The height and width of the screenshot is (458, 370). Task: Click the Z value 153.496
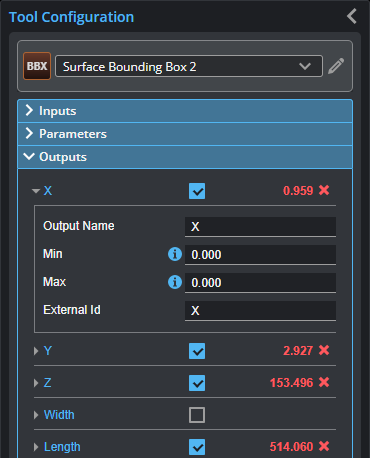click(291, 383)
